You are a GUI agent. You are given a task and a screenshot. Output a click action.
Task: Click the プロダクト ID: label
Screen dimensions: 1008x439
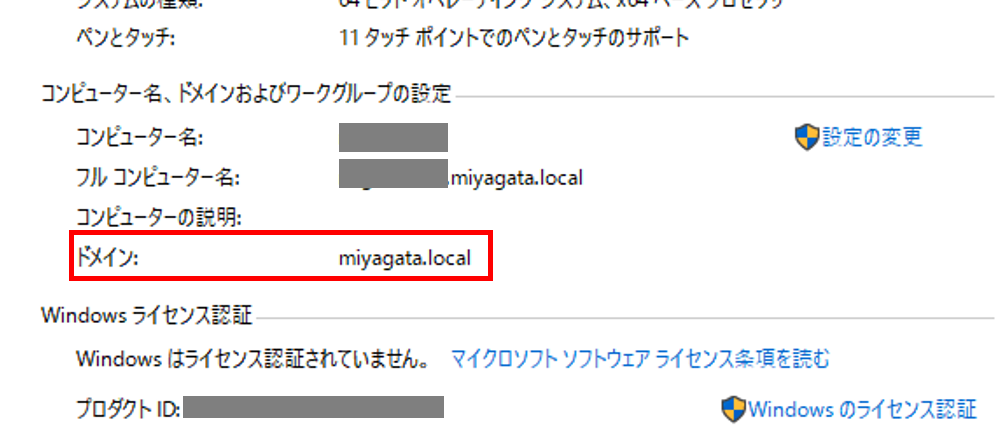[128, 409]
